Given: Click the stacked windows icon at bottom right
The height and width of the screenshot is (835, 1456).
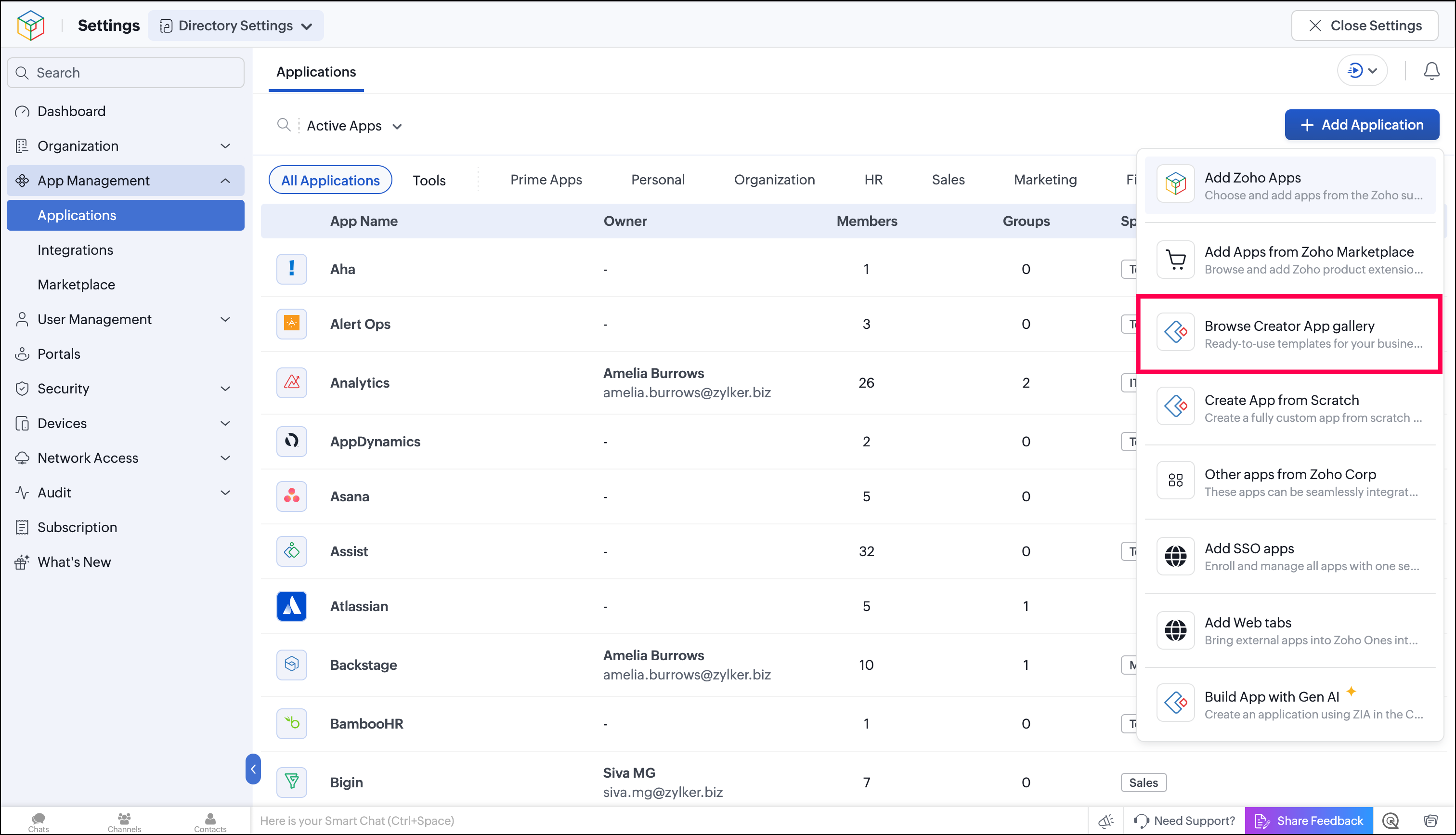Looking at the screenshot, I should (x=1431, y=821).
